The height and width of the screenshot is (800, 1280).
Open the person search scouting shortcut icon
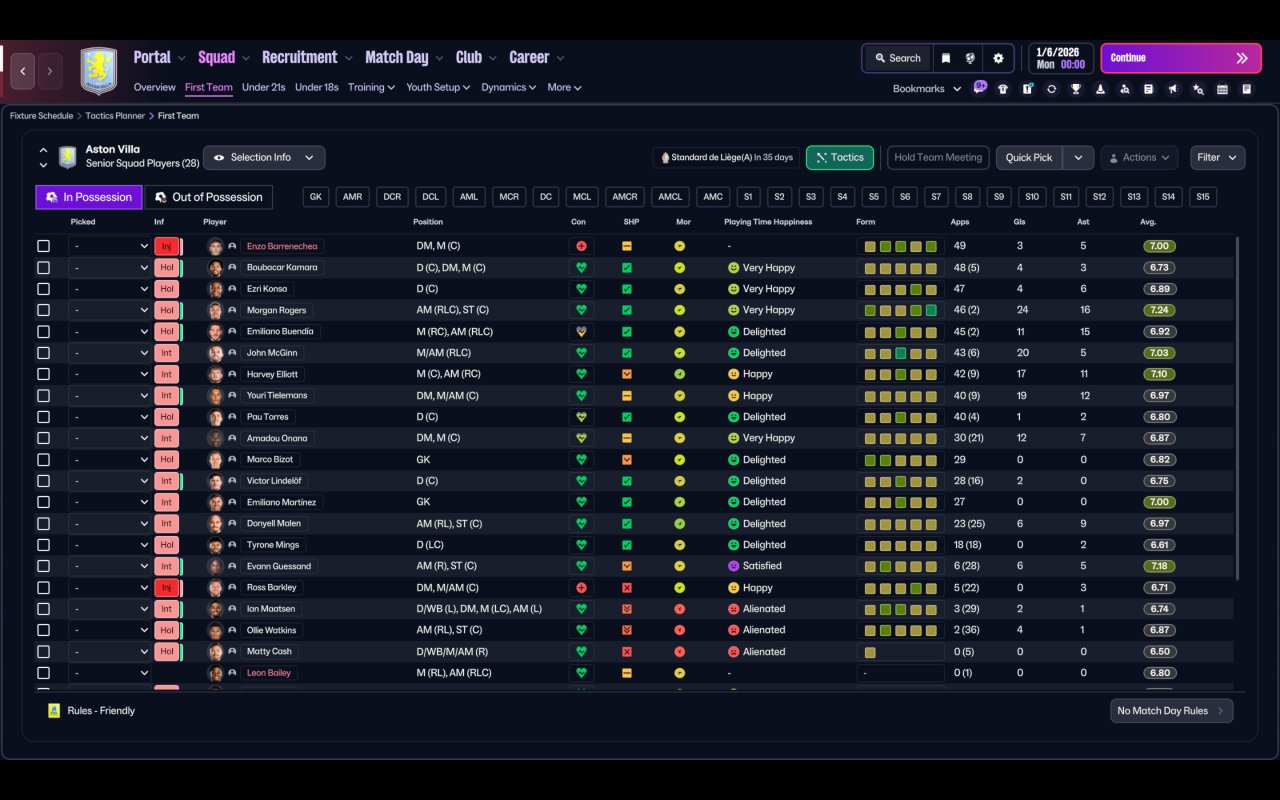pos(1125,89)
